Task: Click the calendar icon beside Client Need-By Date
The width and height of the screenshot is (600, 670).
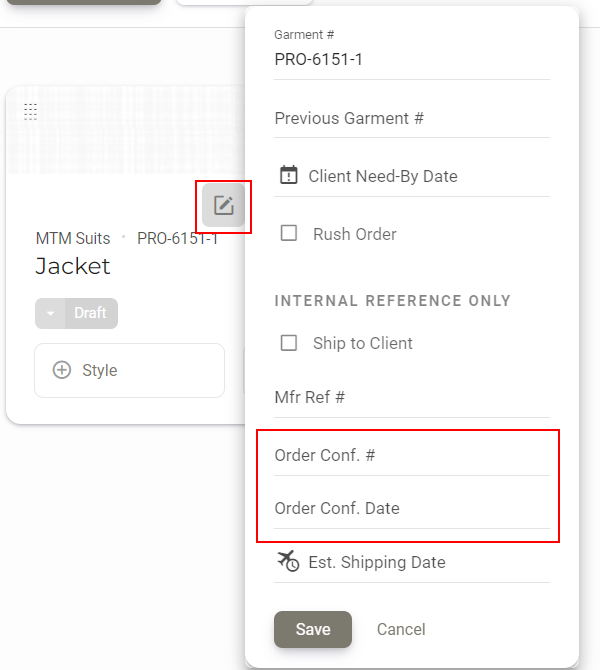Action: (x=288, y=175)
